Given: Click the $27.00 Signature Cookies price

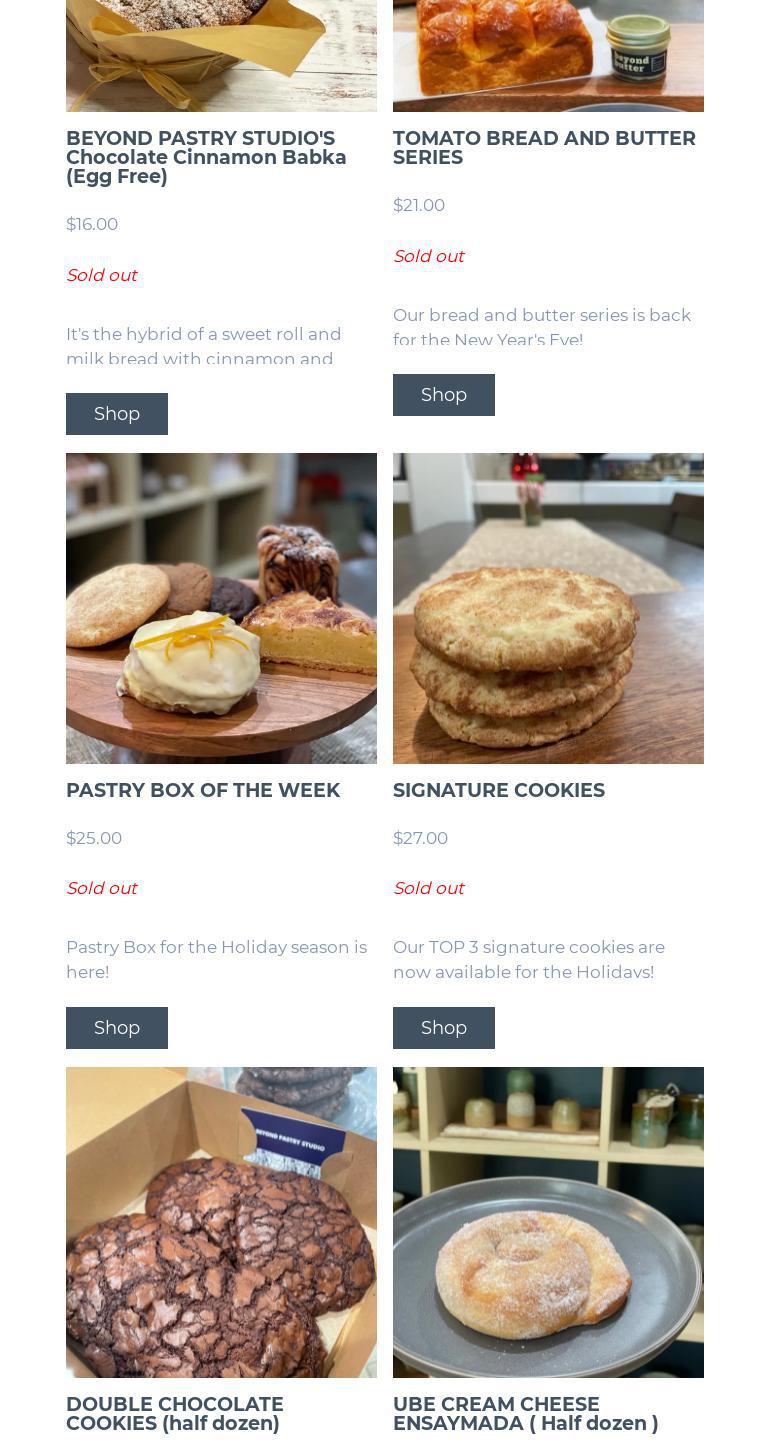Looking at the screenshot, I should pos(421,838).
